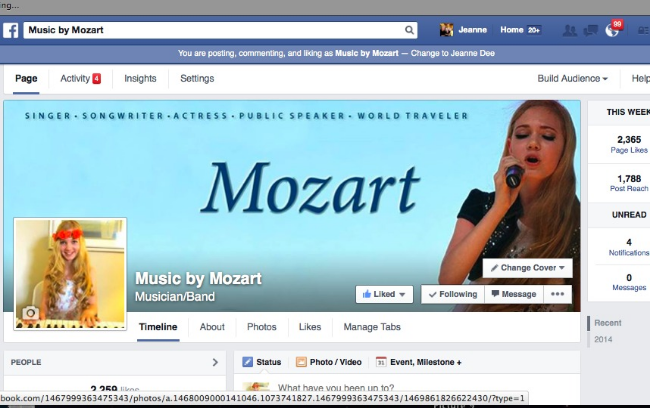The height and width of the screenshot is (408, 650).
Task: Switch to the Activity tab
Action: click(80, 78)
